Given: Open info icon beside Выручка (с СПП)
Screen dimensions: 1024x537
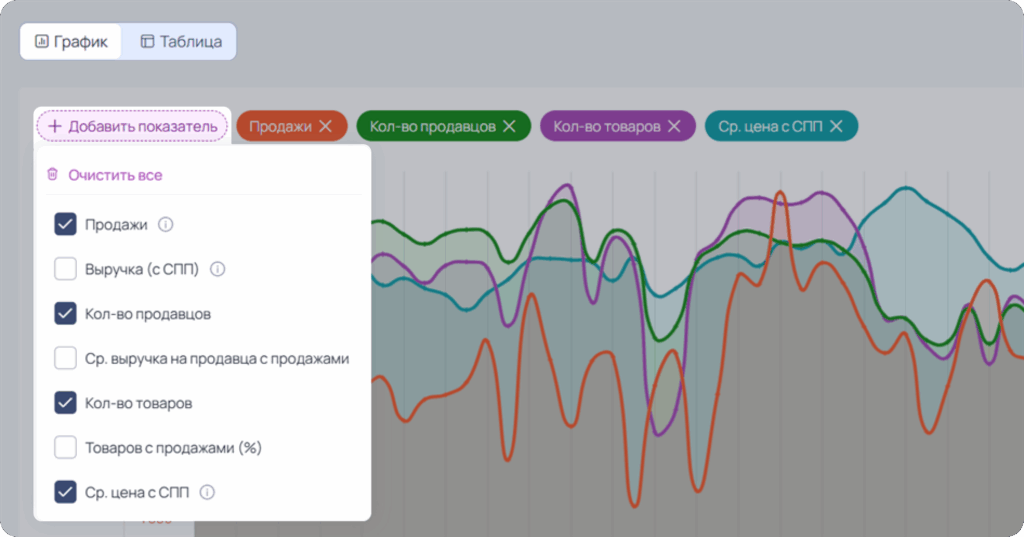Looking at the screenshot, I should click(x=217, y=269).
